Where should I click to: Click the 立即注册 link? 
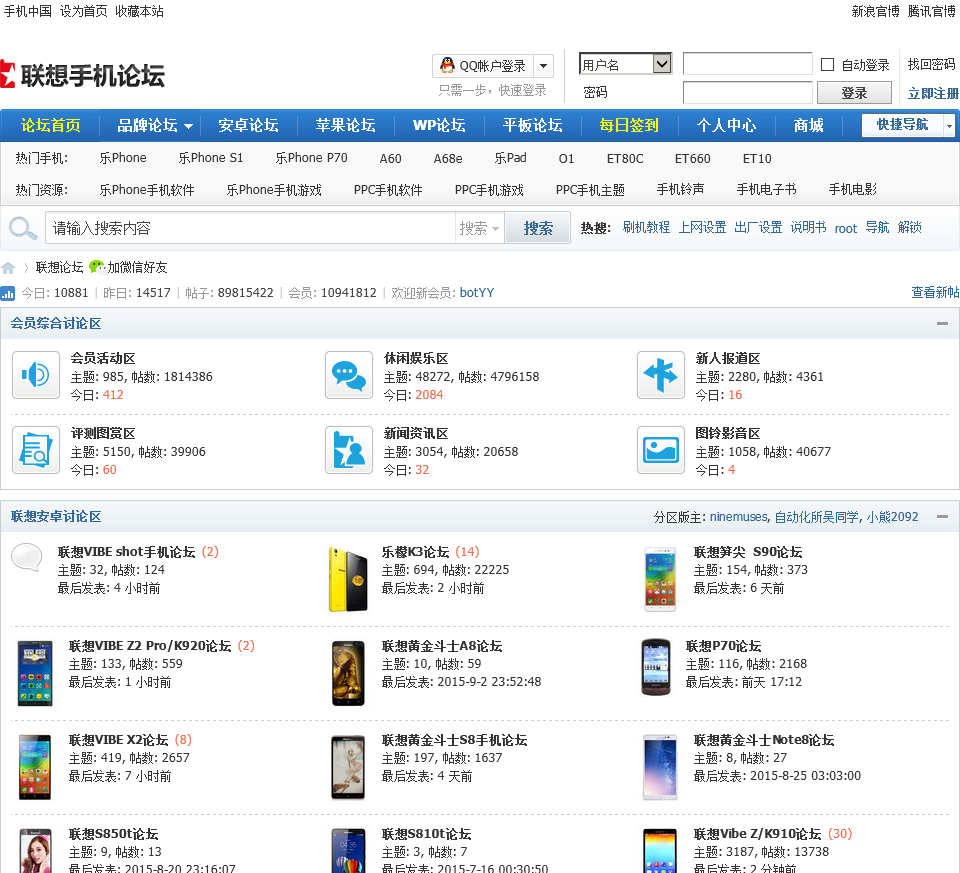click(934, 93)
